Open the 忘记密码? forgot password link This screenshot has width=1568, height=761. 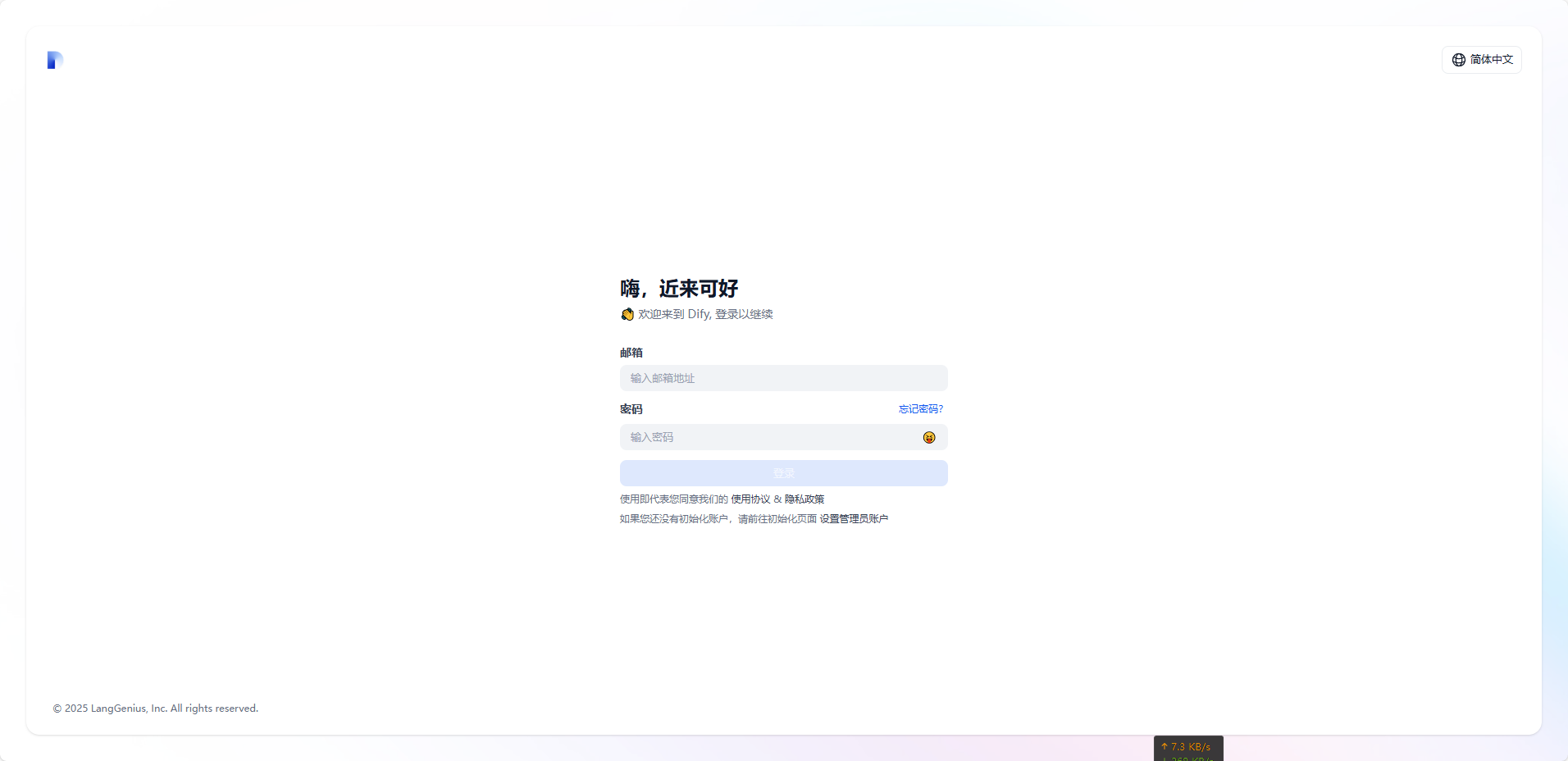920,409
